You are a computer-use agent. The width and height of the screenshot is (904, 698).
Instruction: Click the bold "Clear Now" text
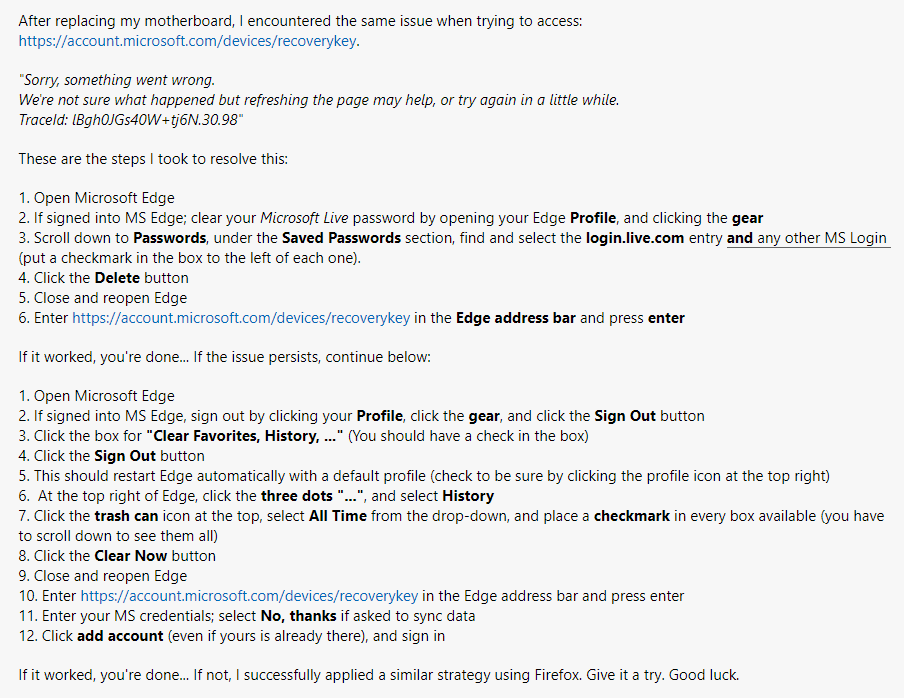click(131, 556)
